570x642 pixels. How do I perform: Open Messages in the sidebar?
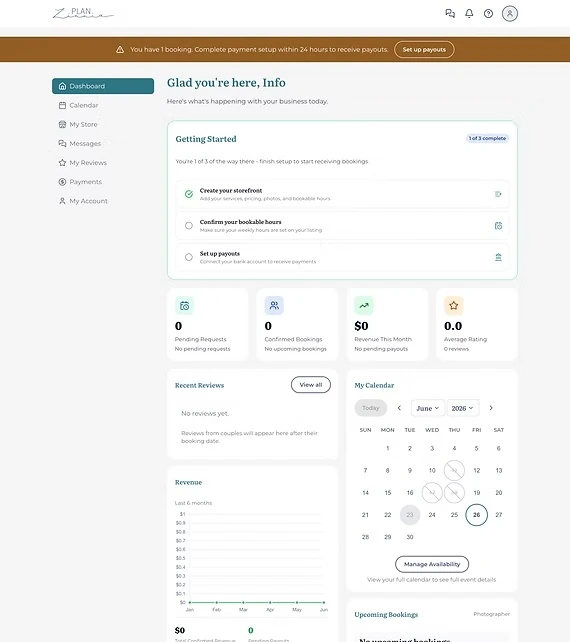pos(103,144)
